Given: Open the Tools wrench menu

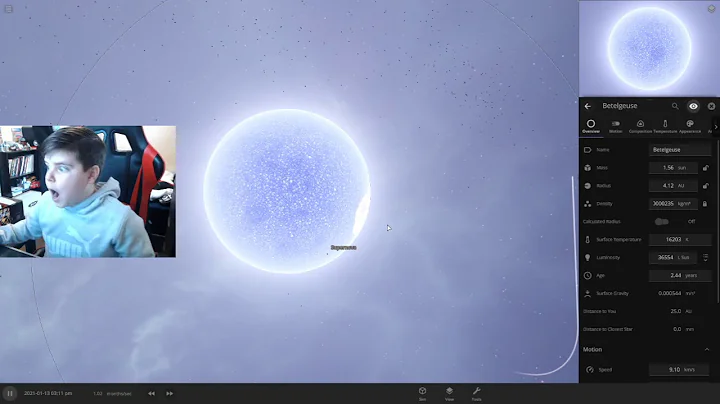Looking at the screenshot, I should coord(476,393).
